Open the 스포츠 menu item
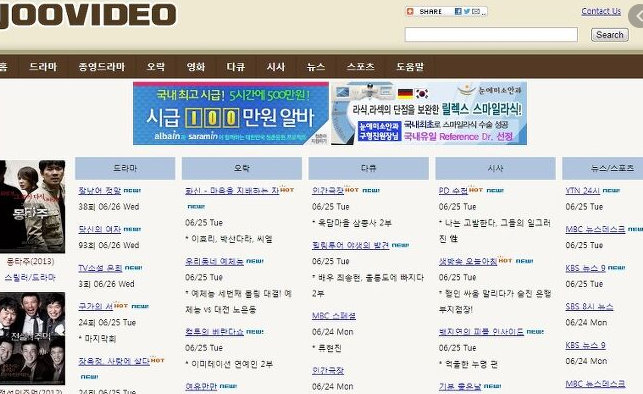643x394 pixels. [x=360, y=66]
